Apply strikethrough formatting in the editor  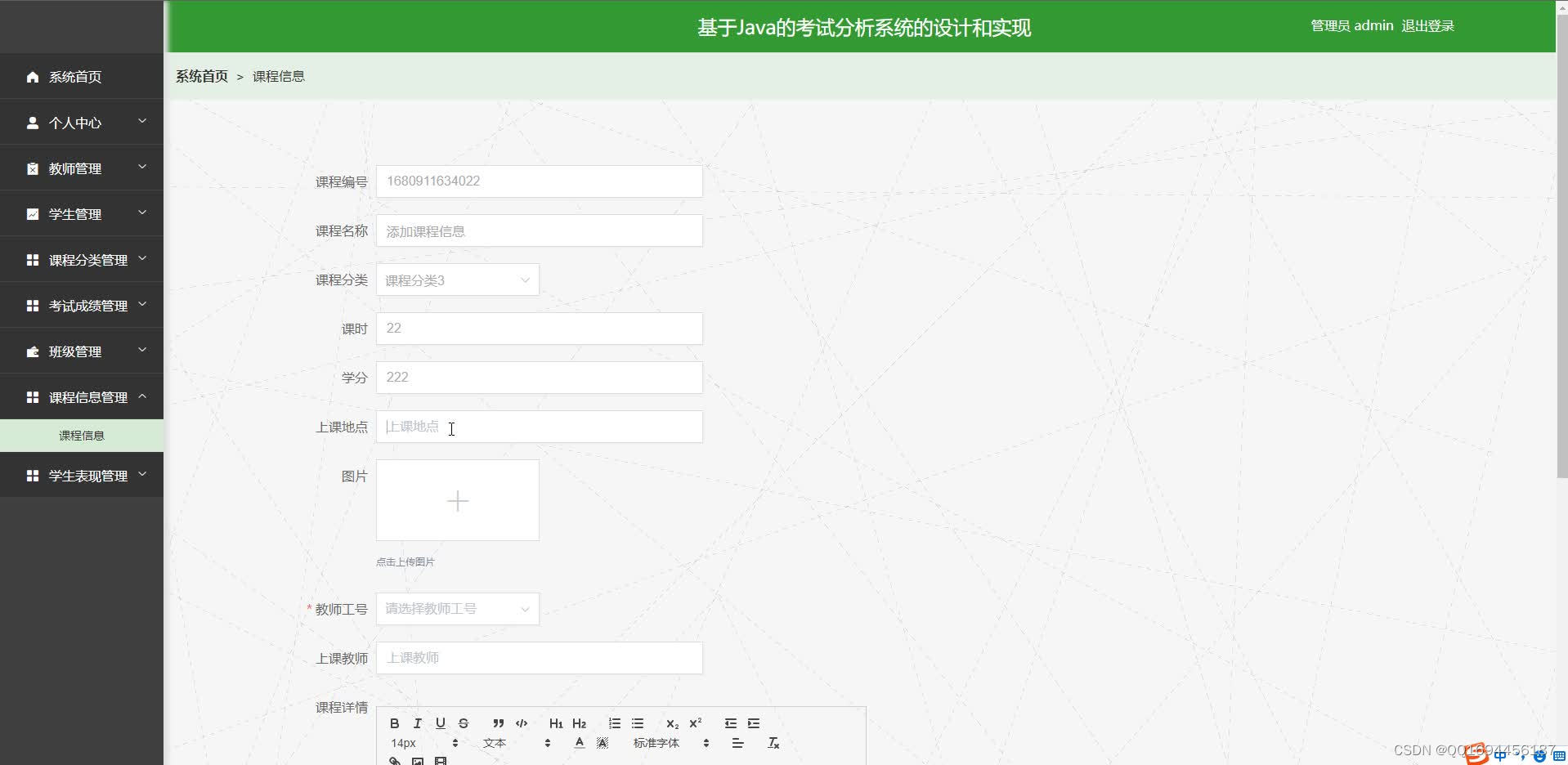[x=464, y=723]
